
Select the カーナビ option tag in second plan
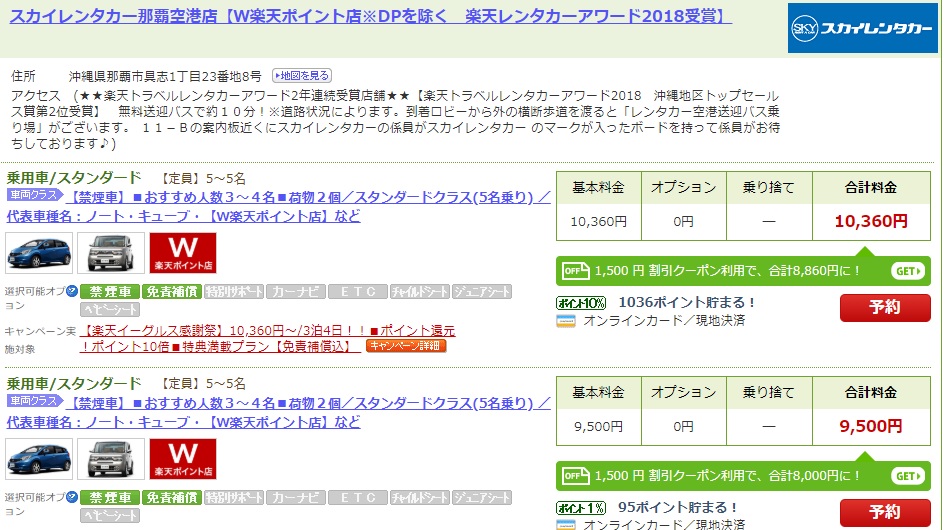click(x=295, y=497)
